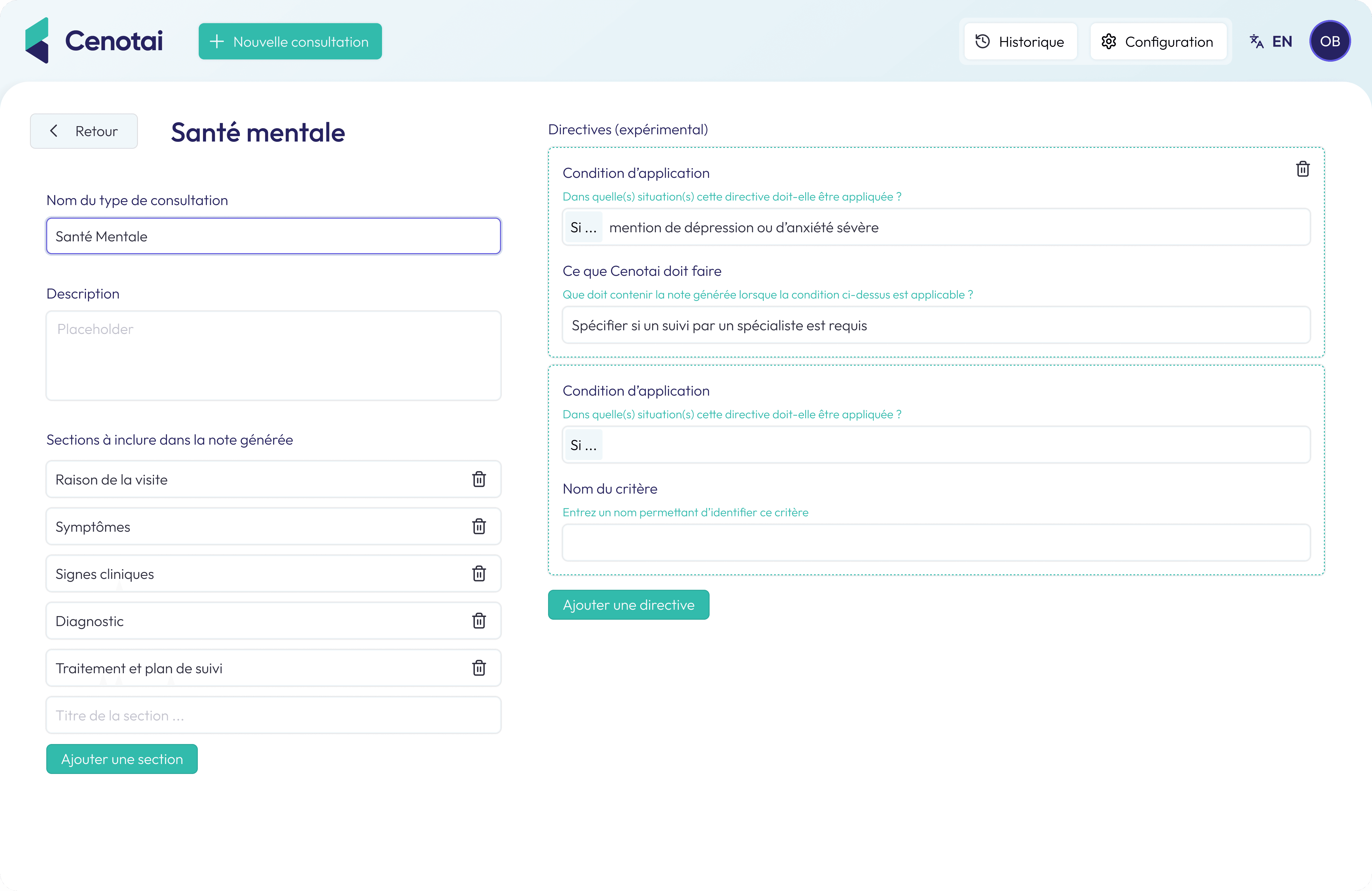Open the OB user avatar menu
The height and width of the screenshot is (891, 1372).
(x=1329, y=41)
